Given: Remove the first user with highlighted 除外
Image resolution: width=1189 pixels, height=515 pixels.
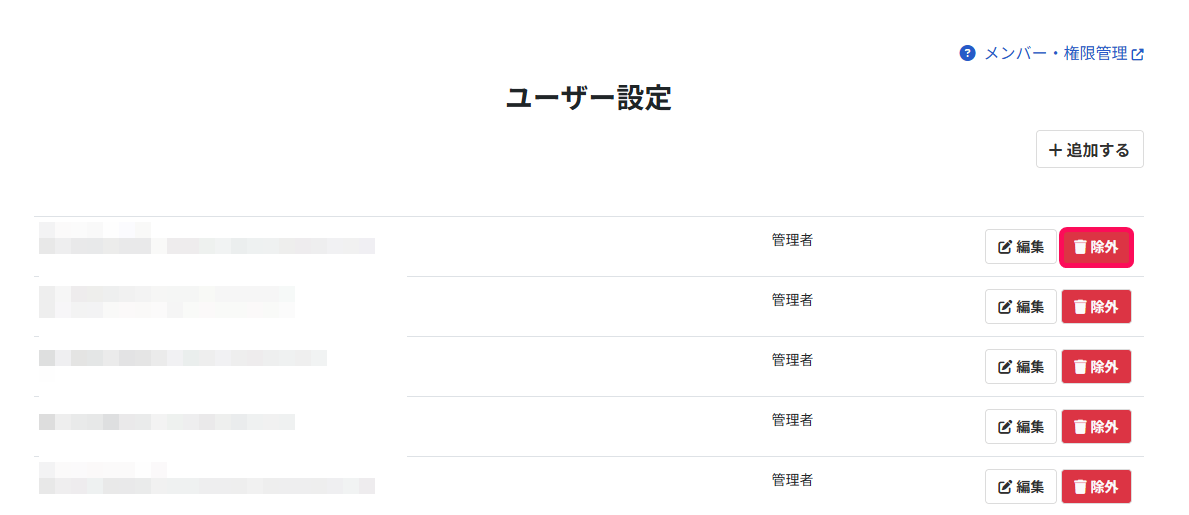Looking at the screenshot, I should click(1096, 247).
